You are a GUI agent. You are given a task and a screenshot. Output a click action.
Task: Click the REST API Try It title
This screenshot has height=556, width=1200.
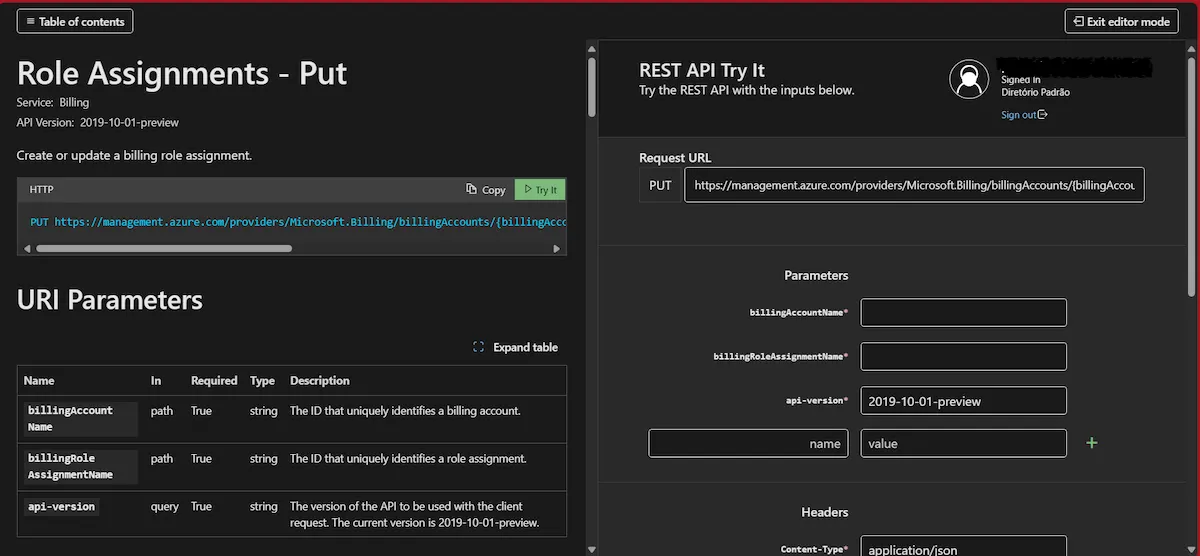(x=702, y=70)
